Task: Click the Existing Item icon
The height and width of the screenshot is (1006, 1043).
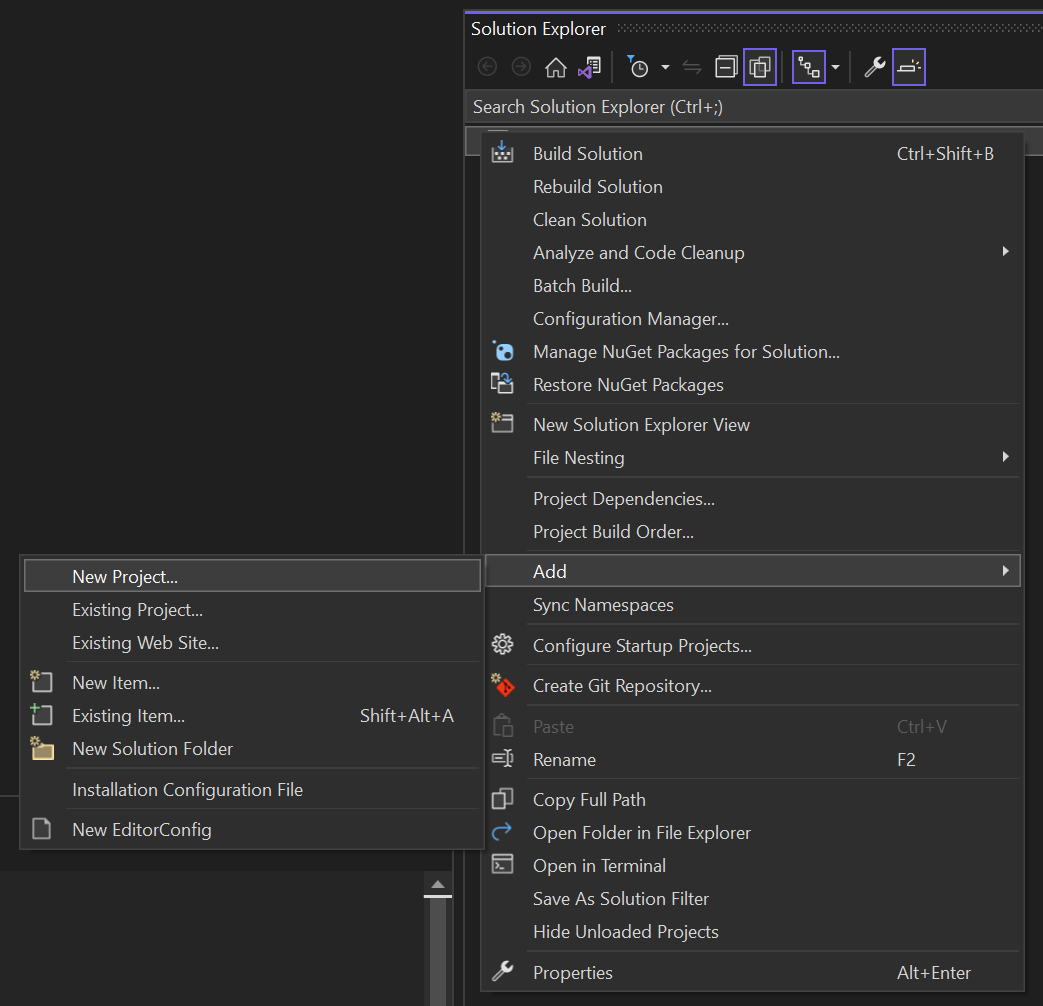Action: coord(41,715)
